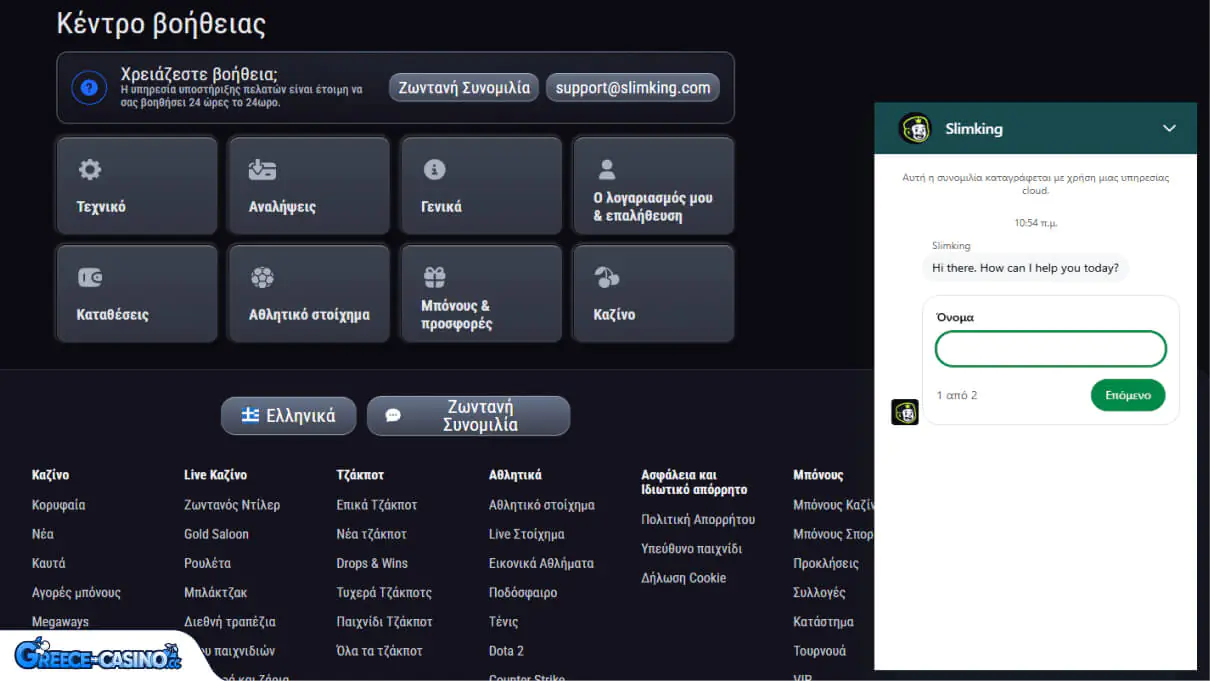This screenshot has width=1210, height=681.
Task: Select Ποδόσφαιρο in Αθλητικά column
Action: click(x=523, y=592)
